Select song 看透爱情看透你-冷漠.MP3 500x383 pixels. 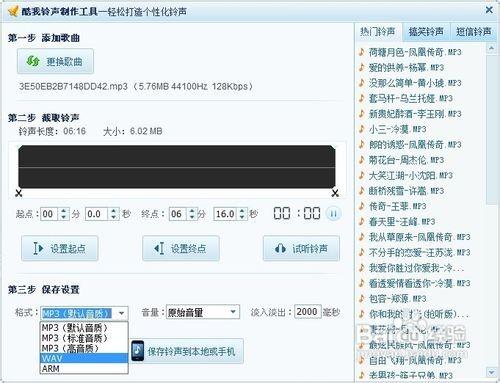point(419,283)
